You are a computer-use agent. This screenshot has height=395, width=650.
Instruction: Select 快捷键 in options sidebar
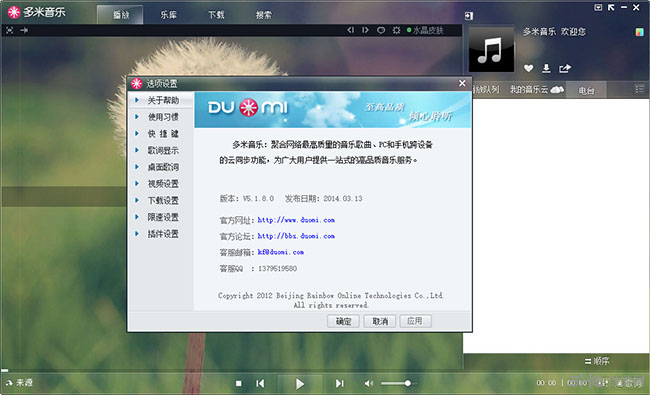pos(161,133)
